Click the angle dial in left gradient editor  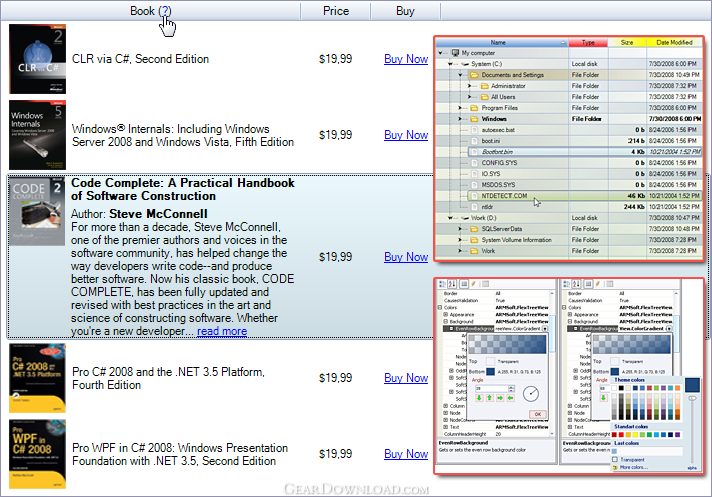pos(531,394)
